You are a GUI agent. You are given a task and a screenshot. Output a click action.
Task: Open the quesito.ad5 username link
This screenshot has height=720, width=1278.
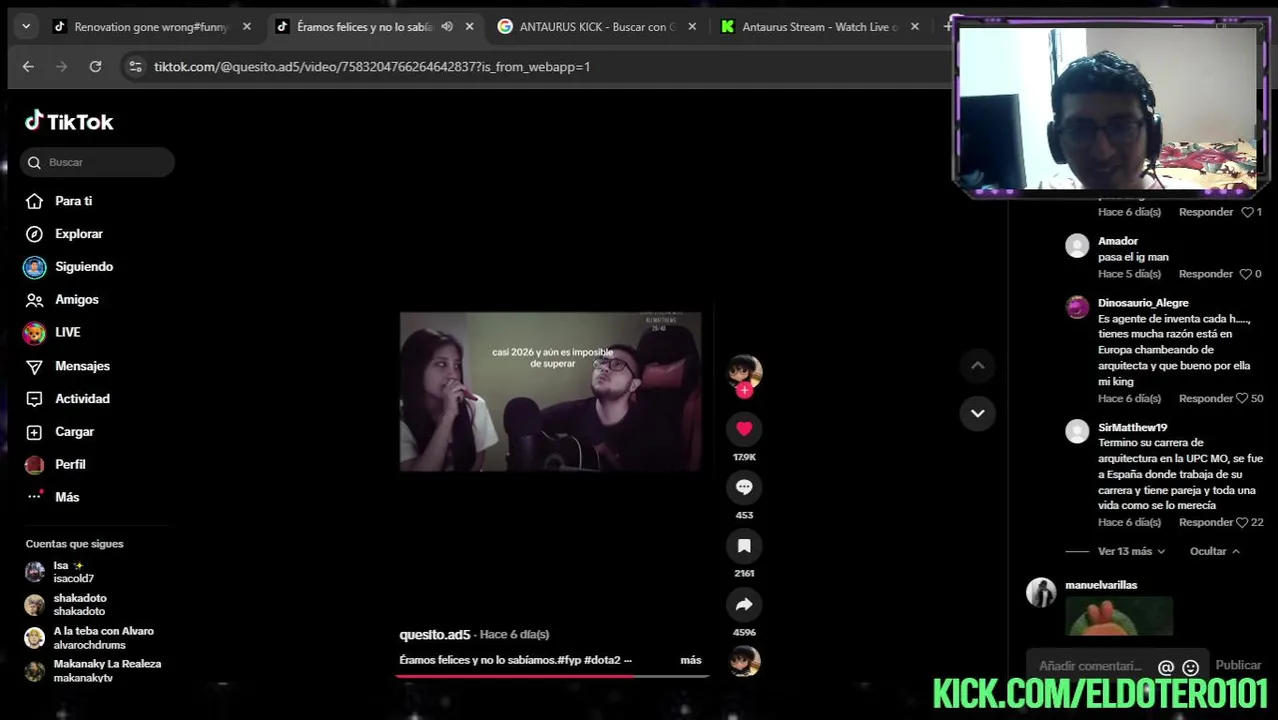(434, 635)
